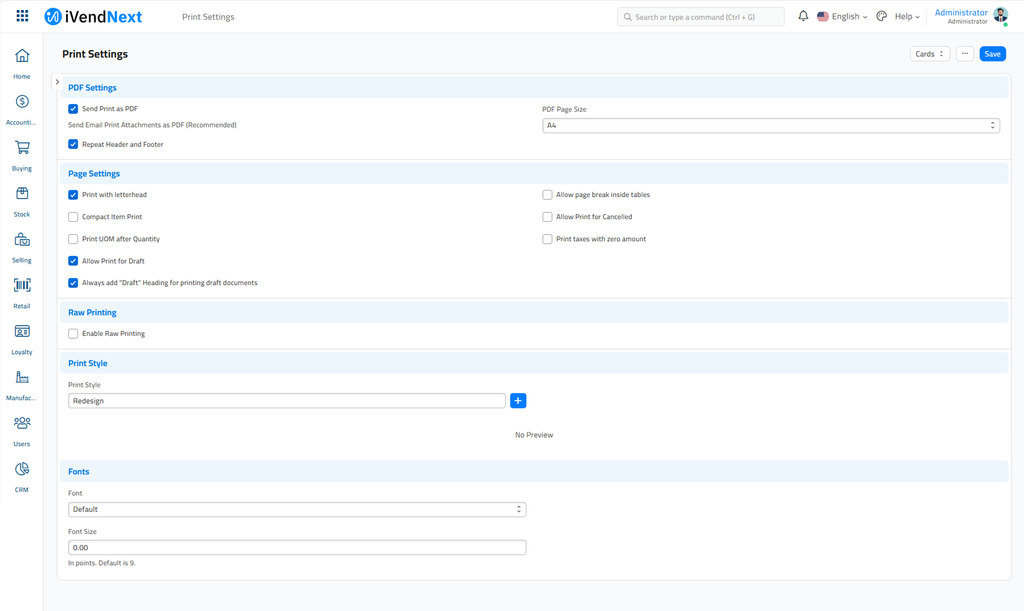Add a new Print Style with the plus button
Image resolution: width=1024 pixels, height=611 pixels.
click(x=518, y=400)
